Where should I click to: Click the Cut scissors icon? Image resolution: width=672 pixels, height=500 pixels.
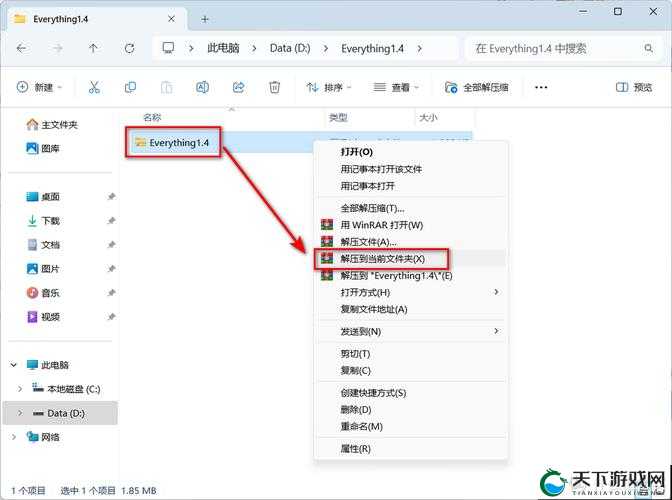tap(94, 87)
